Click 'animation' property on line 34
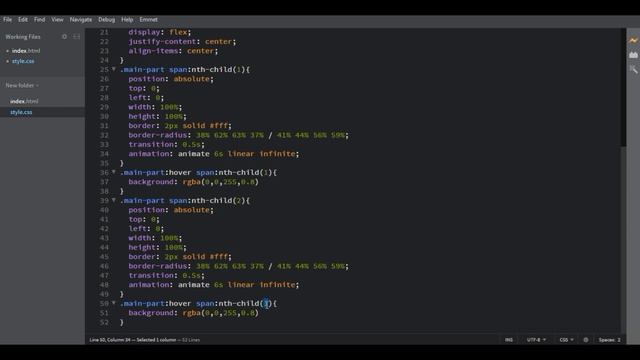This screenshot has width=640, height=360. [149, 154]
